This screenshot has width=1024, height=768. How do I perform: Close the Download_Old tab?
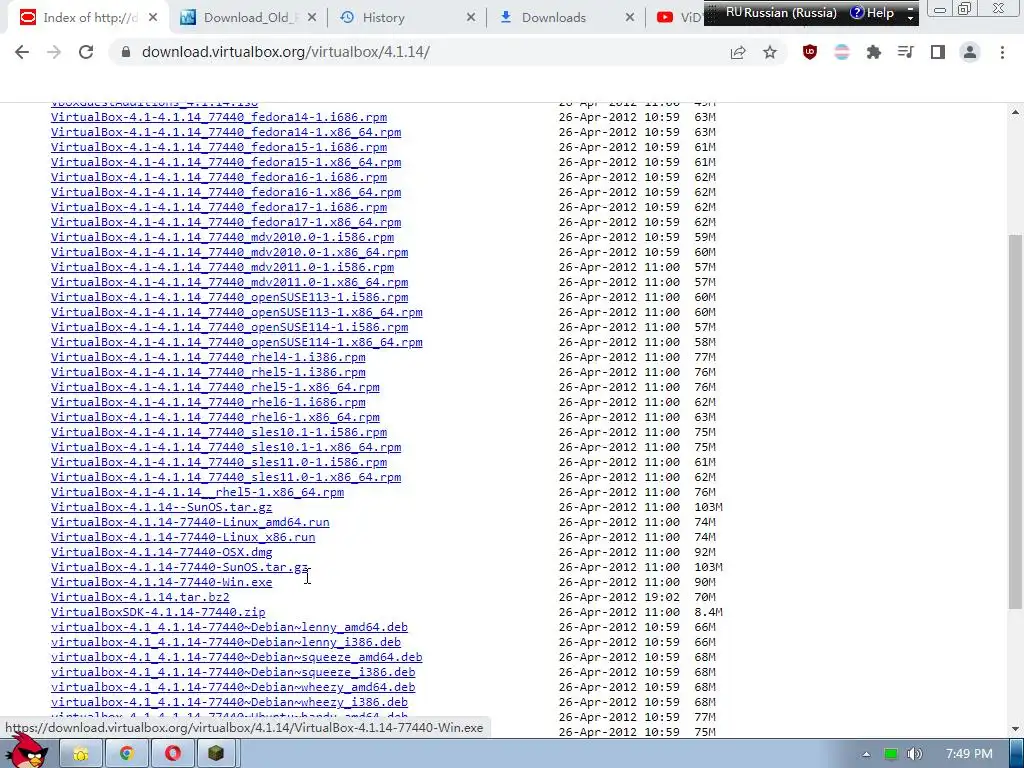point(312,18)
